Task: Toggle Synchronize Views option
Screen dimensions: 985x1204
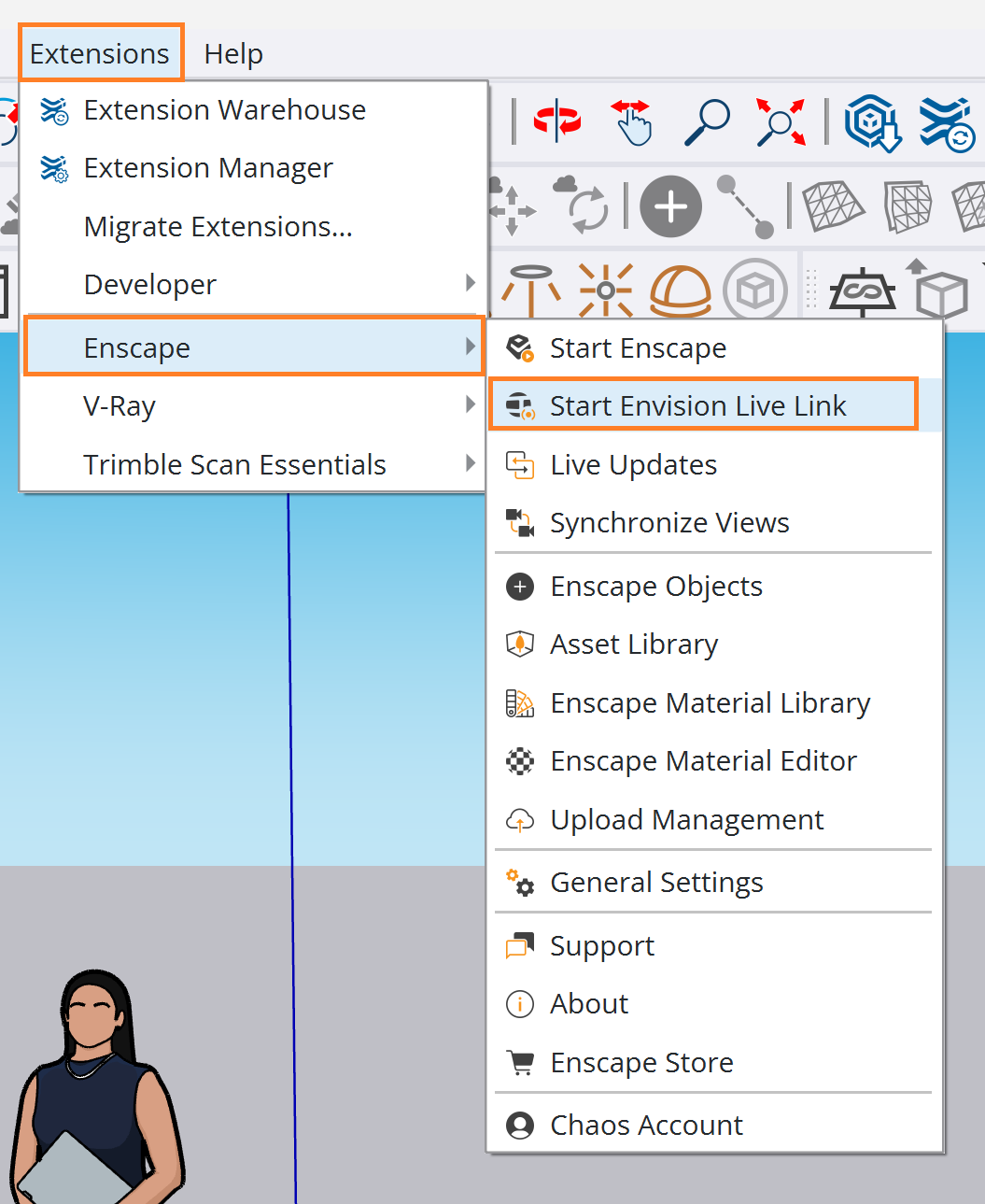Action: [x=714, y=523]
